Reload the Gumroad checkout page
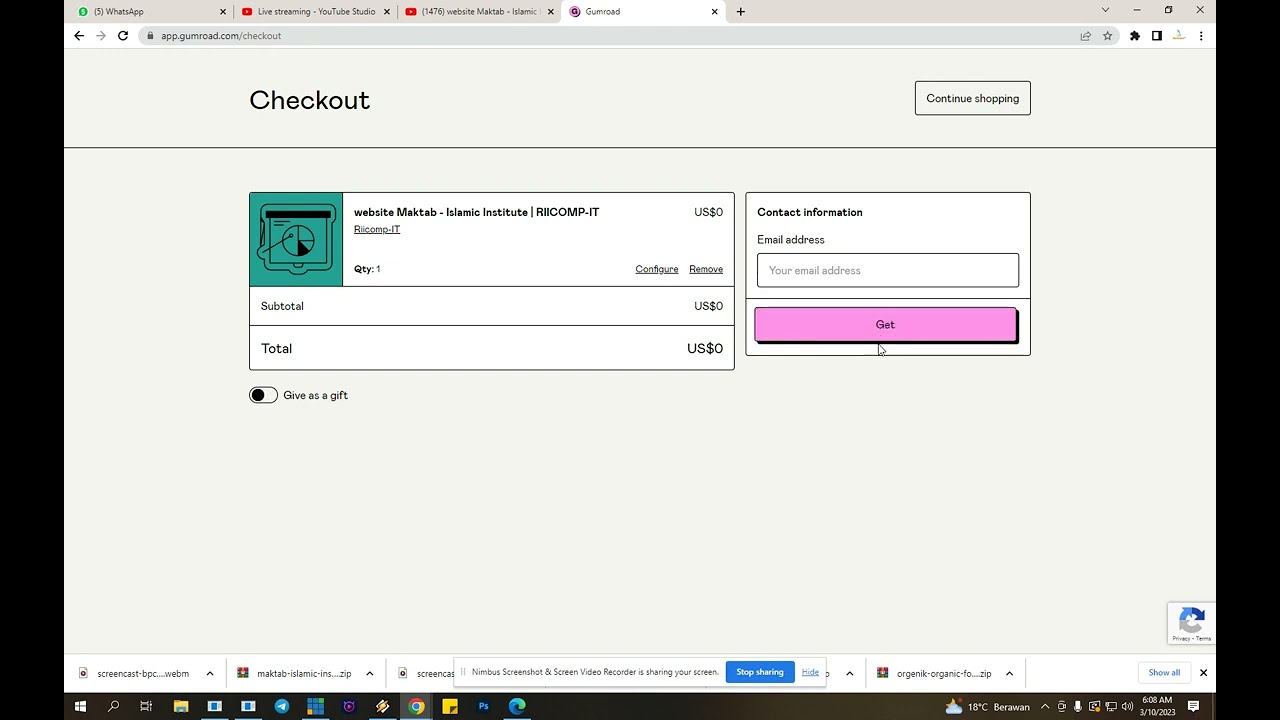 coord(123,36)
